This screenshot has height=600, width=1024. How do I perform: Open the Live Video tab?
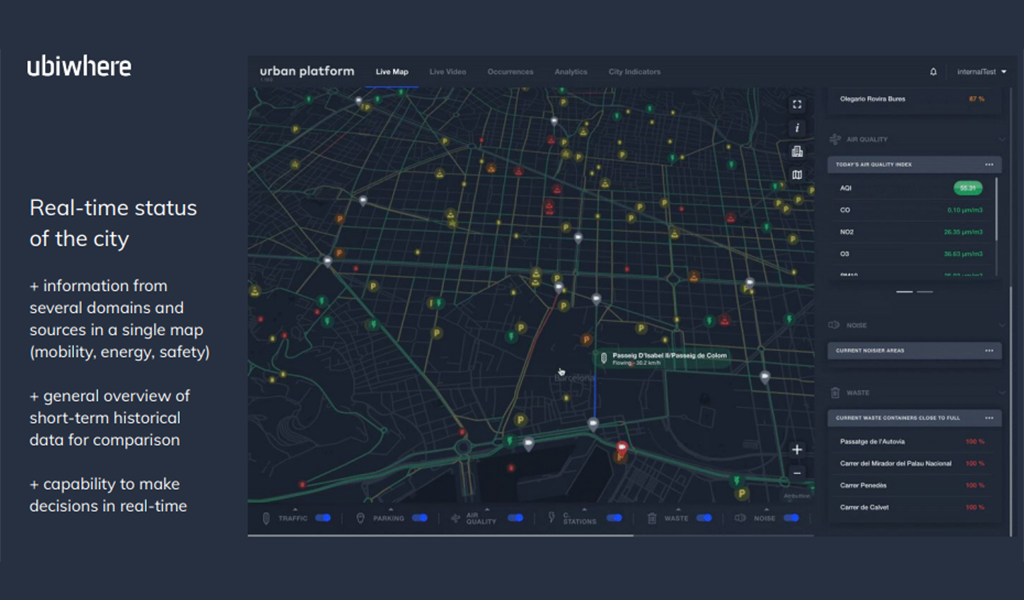[447, 72]
